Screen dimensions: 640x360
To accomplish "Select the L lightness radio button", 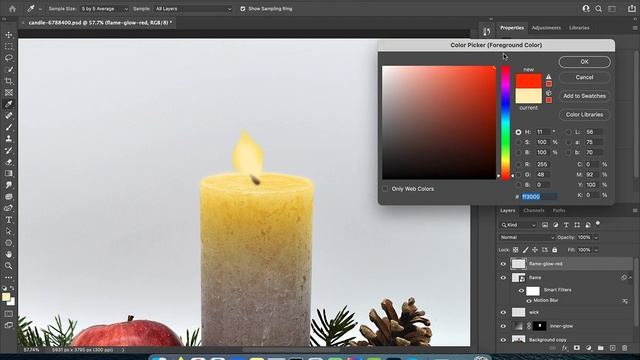I will pyautogui.click(x=569, y=132).
